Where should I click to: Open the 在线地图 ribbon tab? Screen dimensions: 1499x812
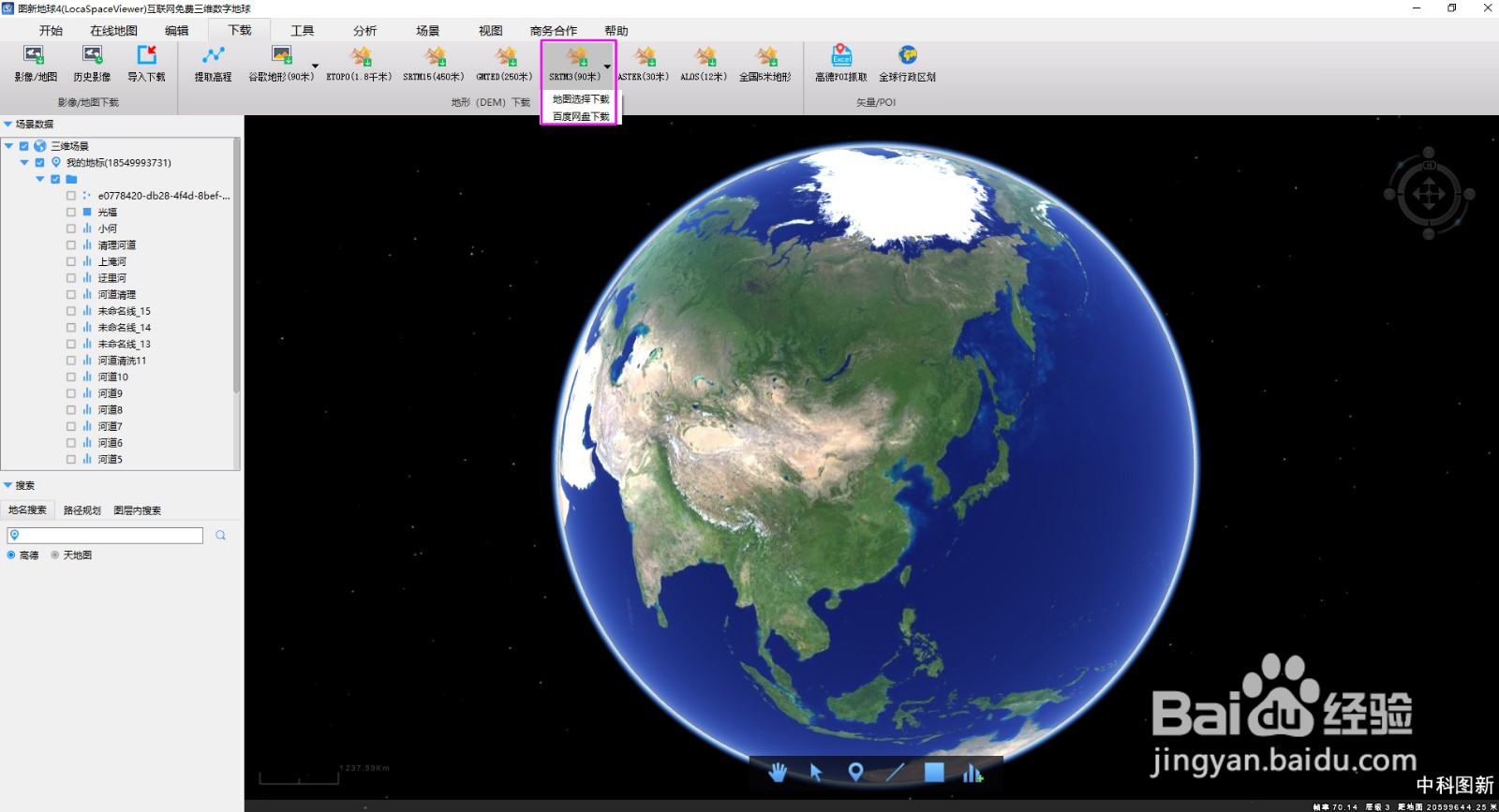click(x=113, y=31)
